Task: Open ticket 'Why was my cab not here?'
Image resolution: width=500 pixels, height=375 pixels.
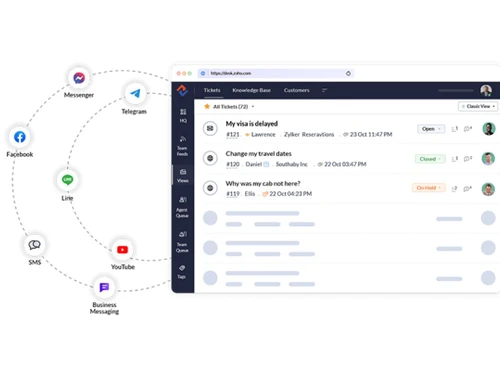Action: click(x=263, y=183)
